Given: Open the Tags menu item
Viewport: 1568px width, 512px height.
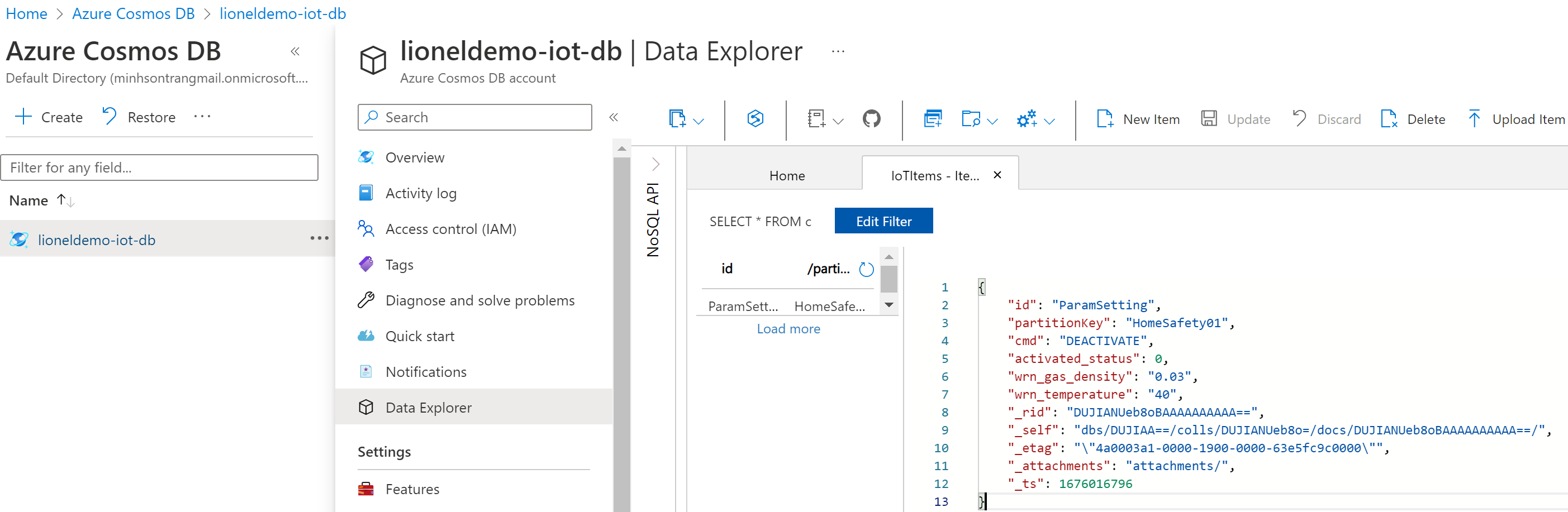Looking at the screenshot, I should [x=400, y=265].
